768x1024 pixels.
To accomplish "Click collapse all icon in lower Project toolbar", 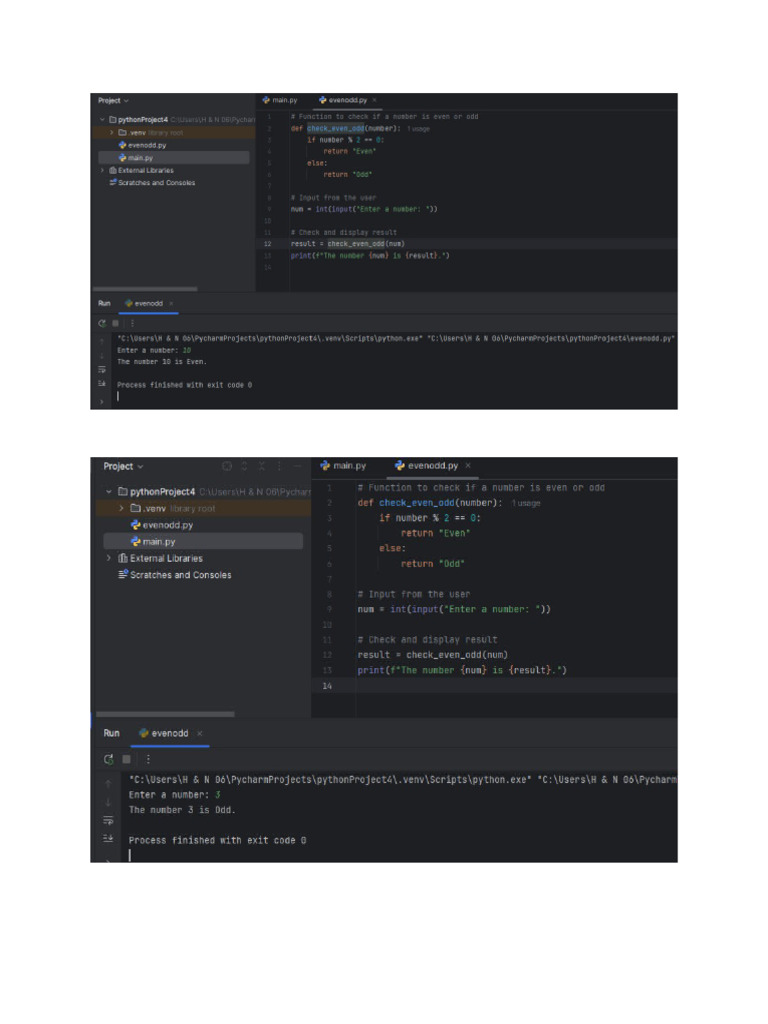I will click(x=262, y=466).
